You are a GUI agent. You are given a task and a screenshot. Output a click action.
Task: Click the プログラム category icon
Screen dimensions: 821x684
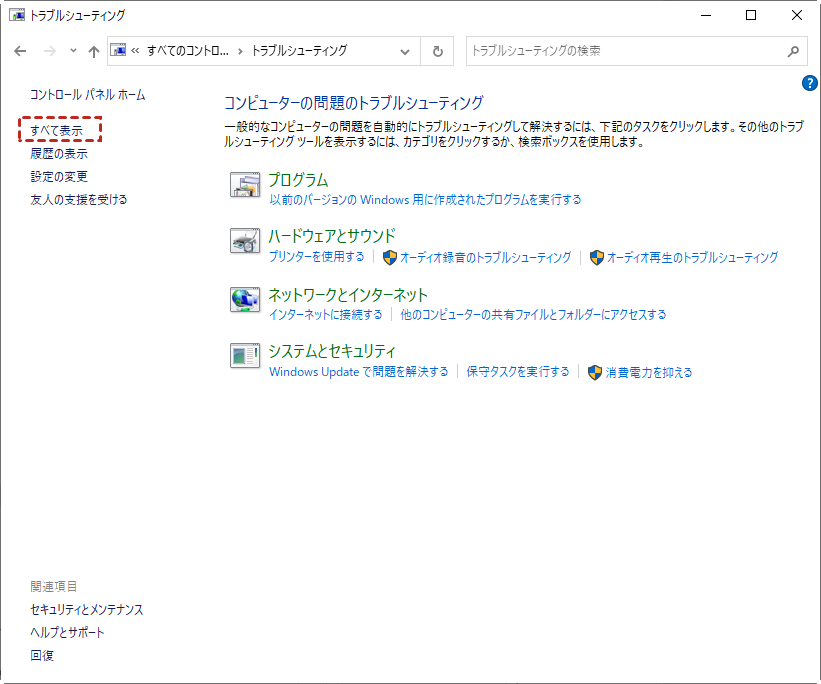coord(245,185)
